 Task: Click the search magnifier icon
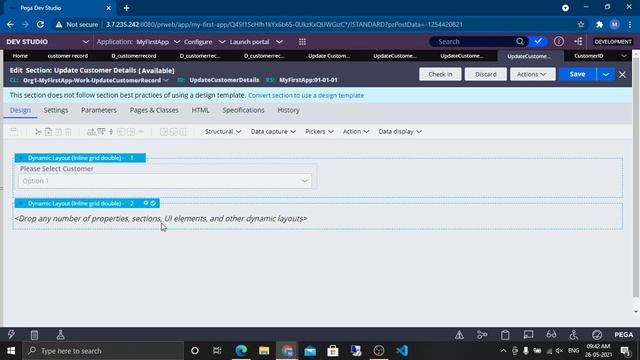pos(520,41)
